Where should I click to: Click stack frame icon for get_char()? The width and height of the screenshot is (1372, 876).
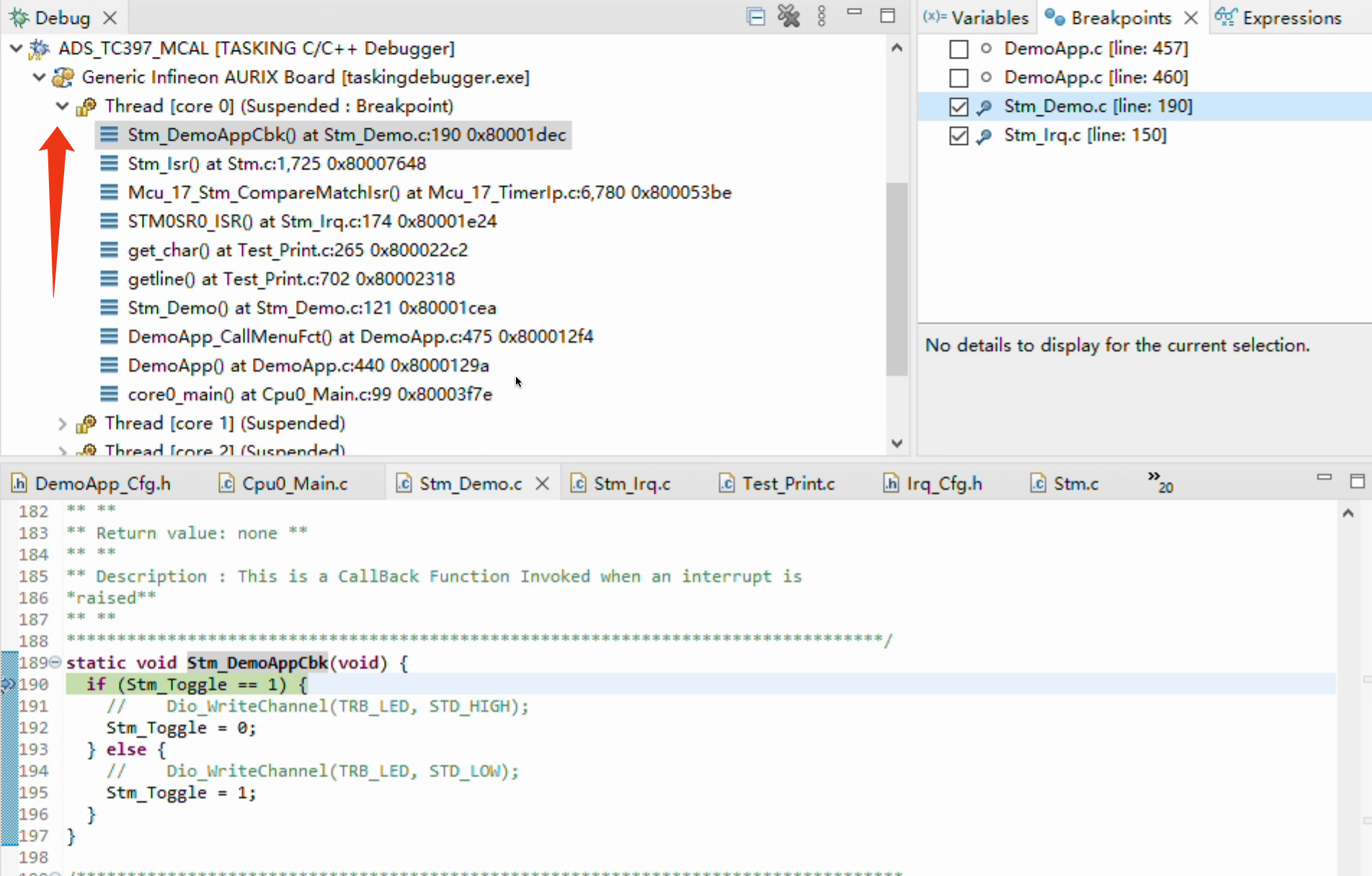109,250
